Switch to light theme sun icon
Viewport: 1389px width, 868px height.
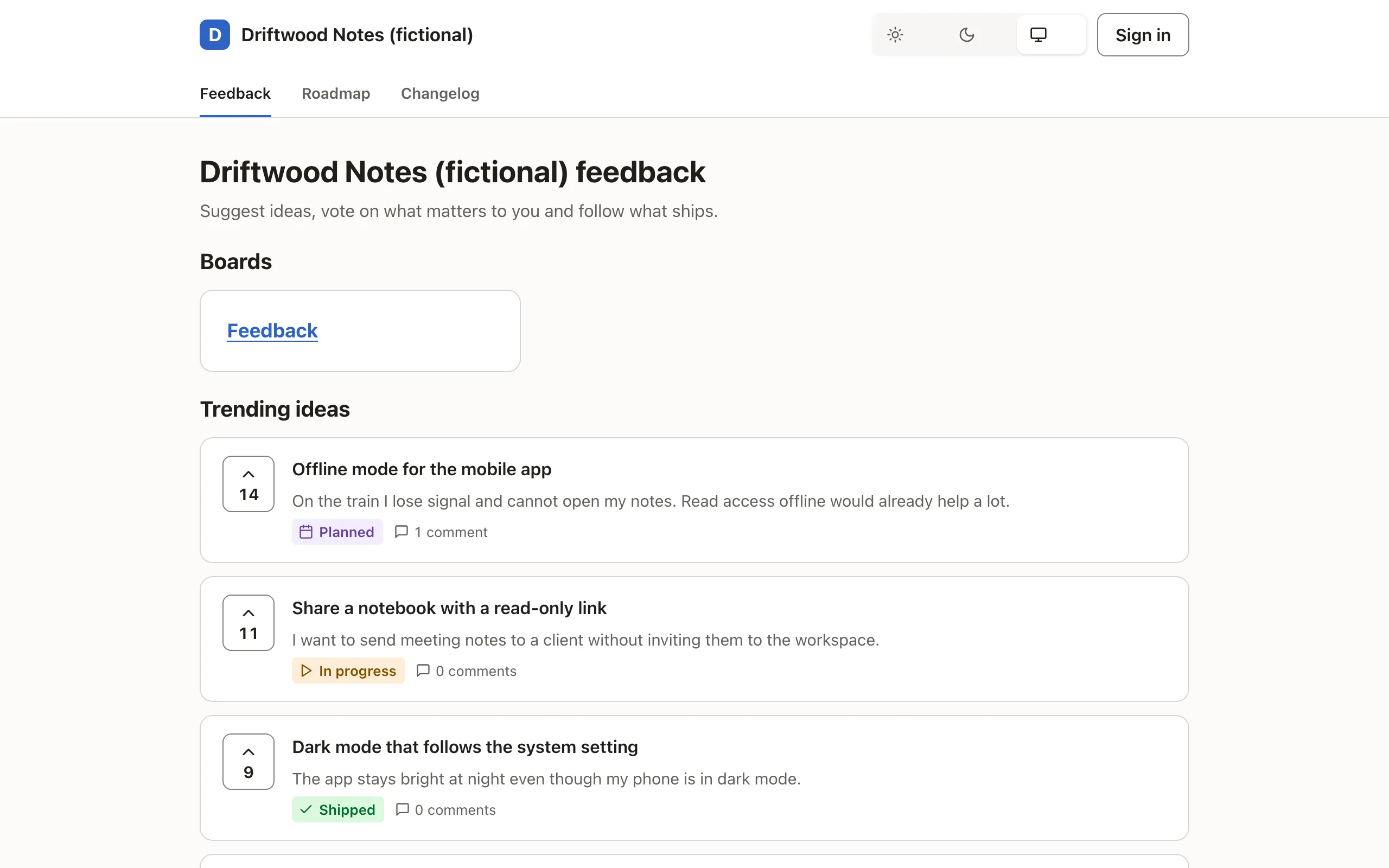click(895, 35)
